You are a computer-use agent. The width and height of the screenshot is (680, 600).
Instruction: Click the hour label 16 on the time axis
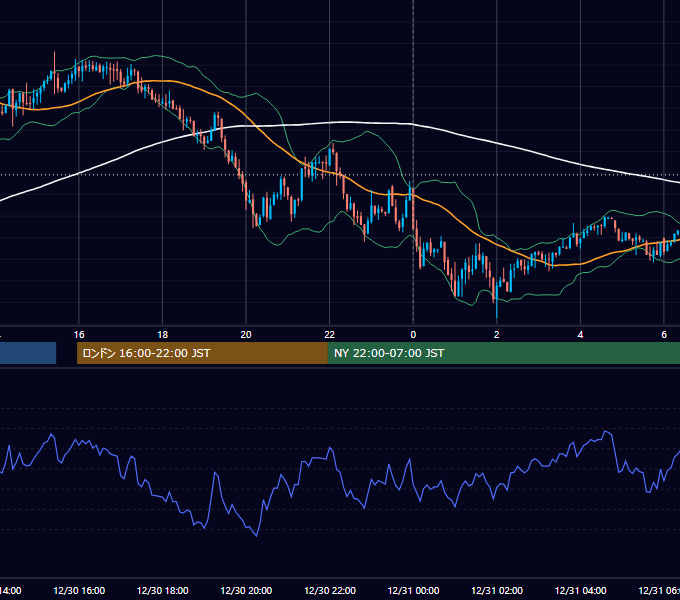tap(79, 335)
